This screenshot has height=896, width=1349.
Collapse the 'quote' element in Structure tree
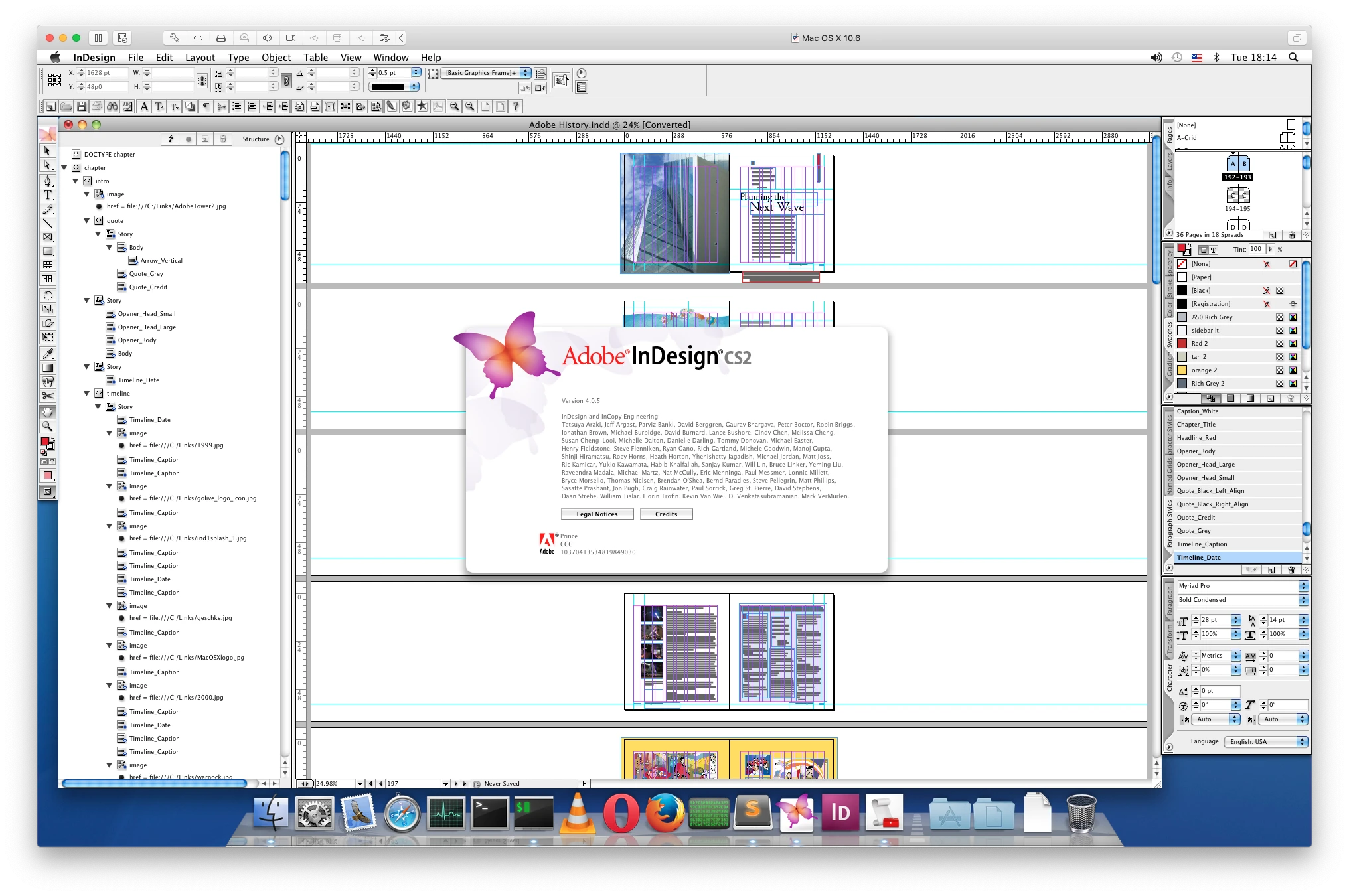coord(87,220)
